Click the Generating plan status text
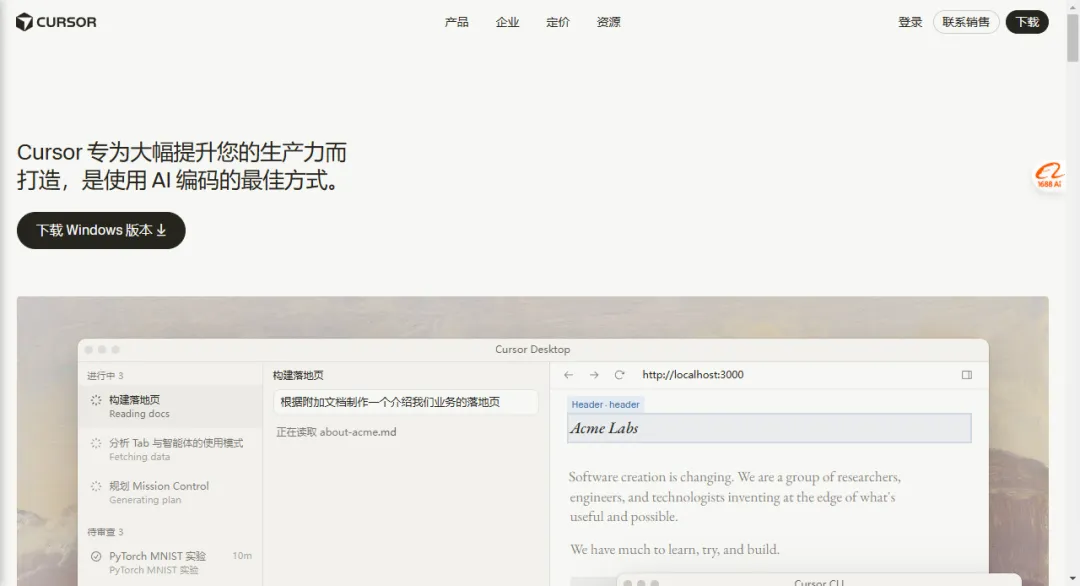The width and height of the screenshot is (1080, 586). (x=145, y=500)
